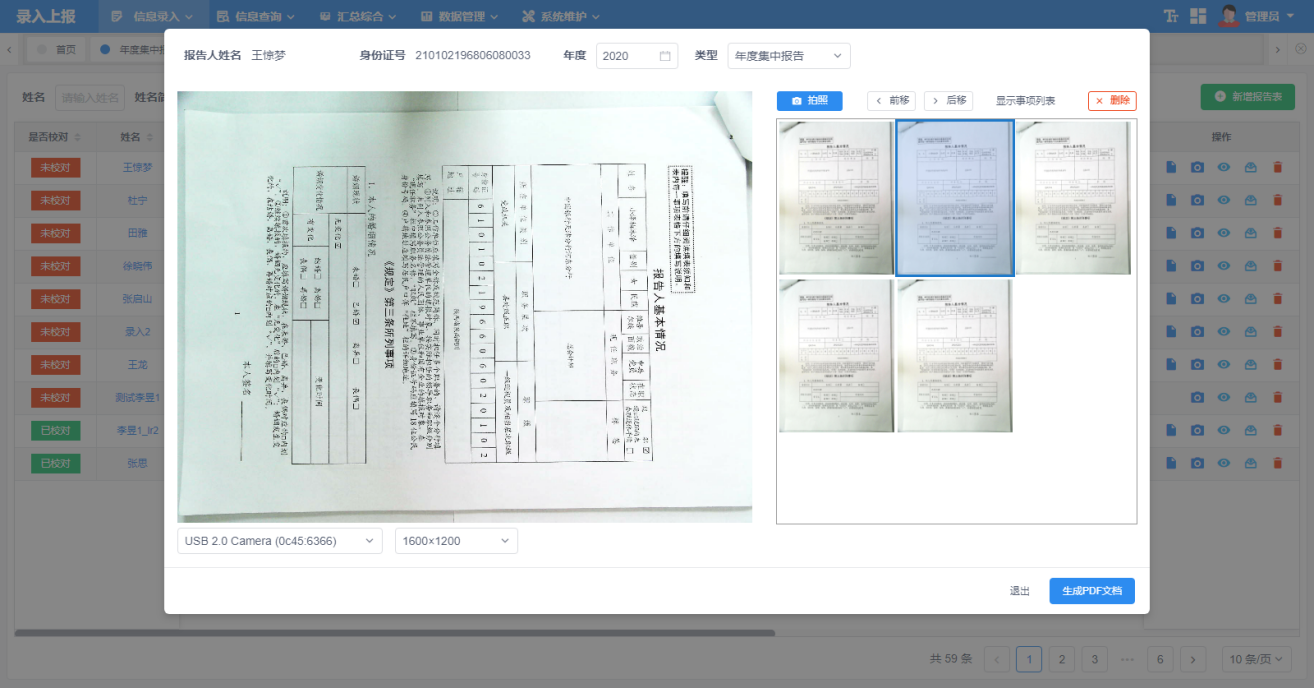Click the inbox icon in 张启山 row
1314x688 pixels.
coord(1250,299)
